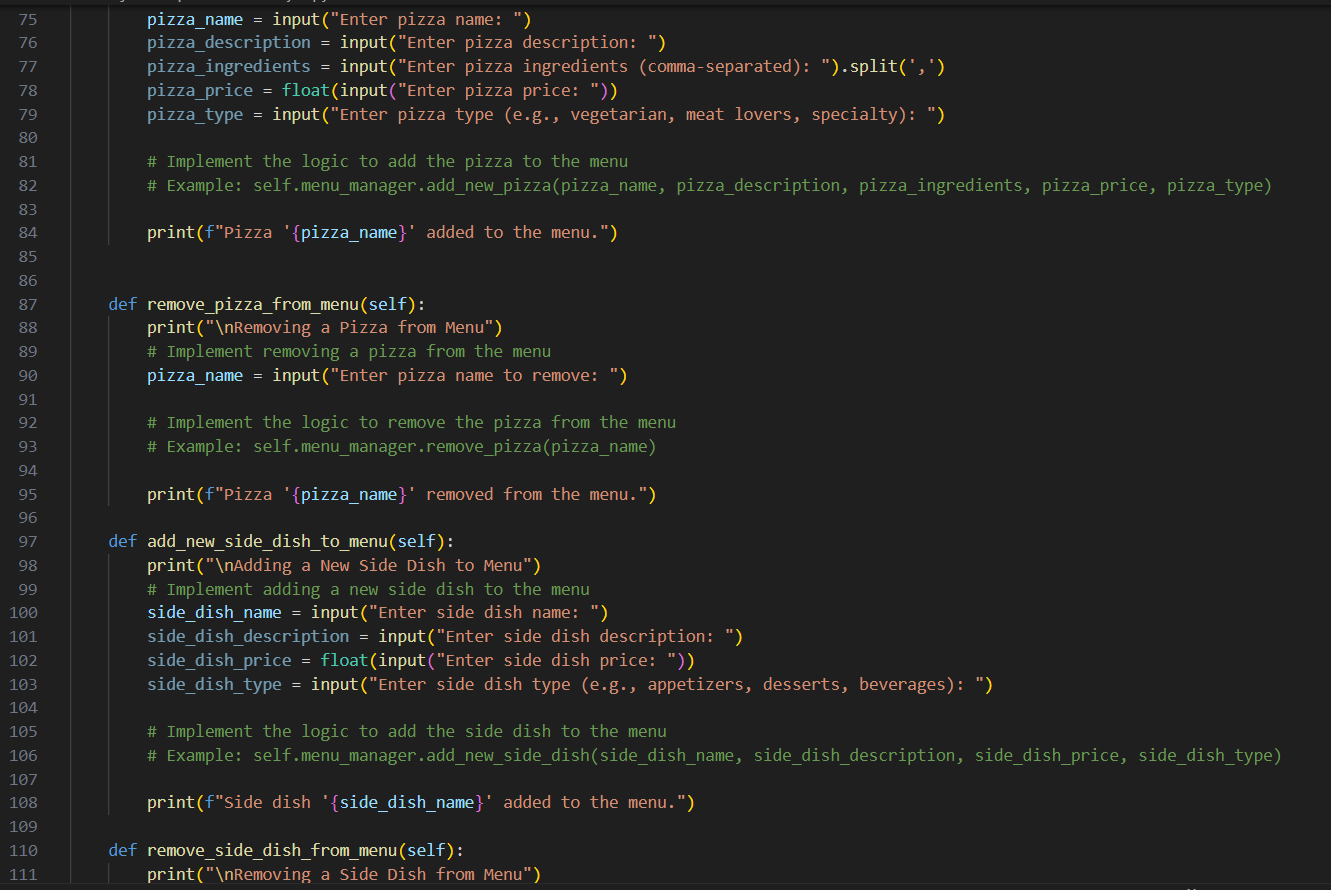Click the def keyword on line 97
This screenshot has height=890, width=1331.
(123, 541)
